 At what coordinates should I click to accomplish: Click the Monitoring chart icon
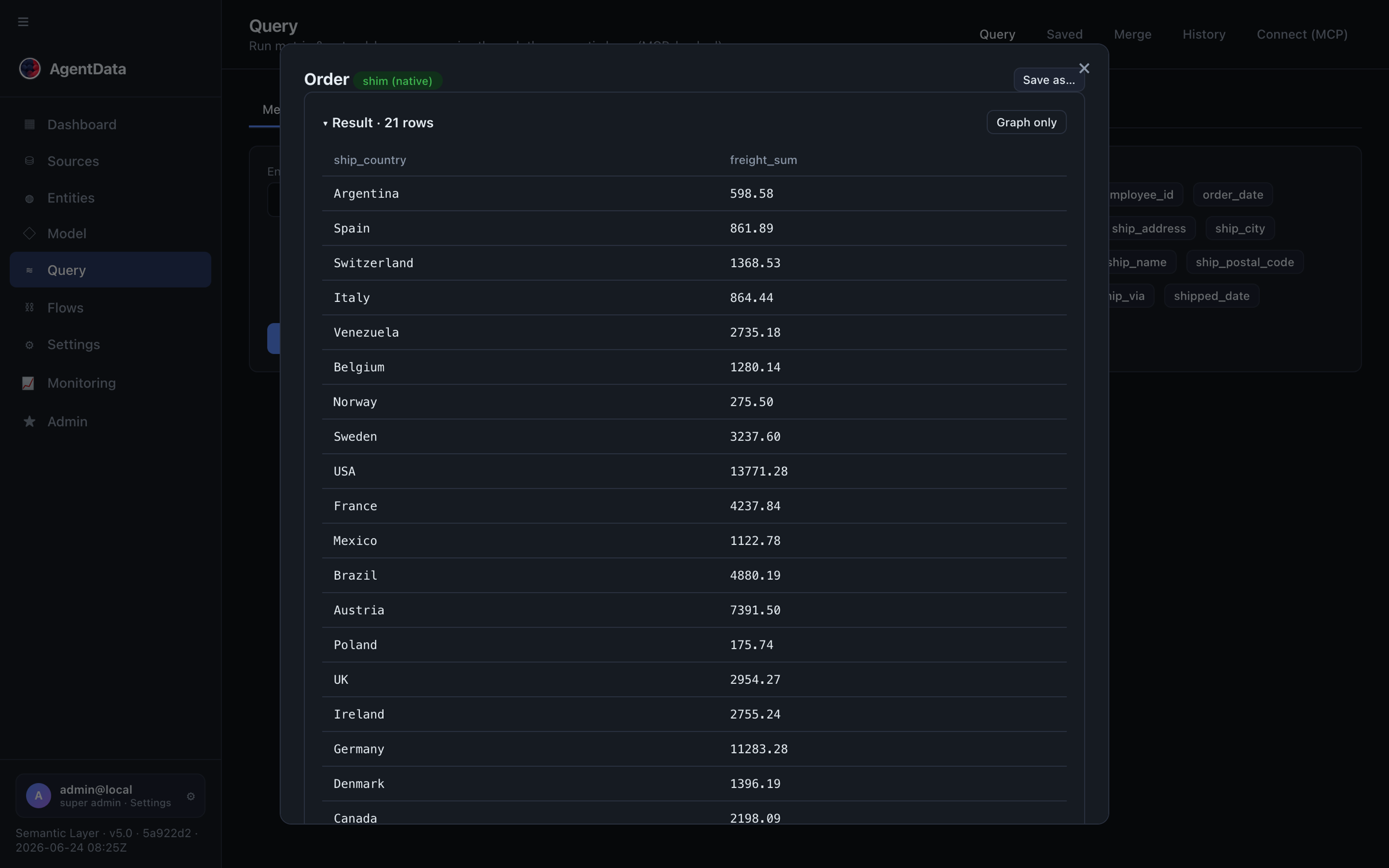tap(28, 383)
